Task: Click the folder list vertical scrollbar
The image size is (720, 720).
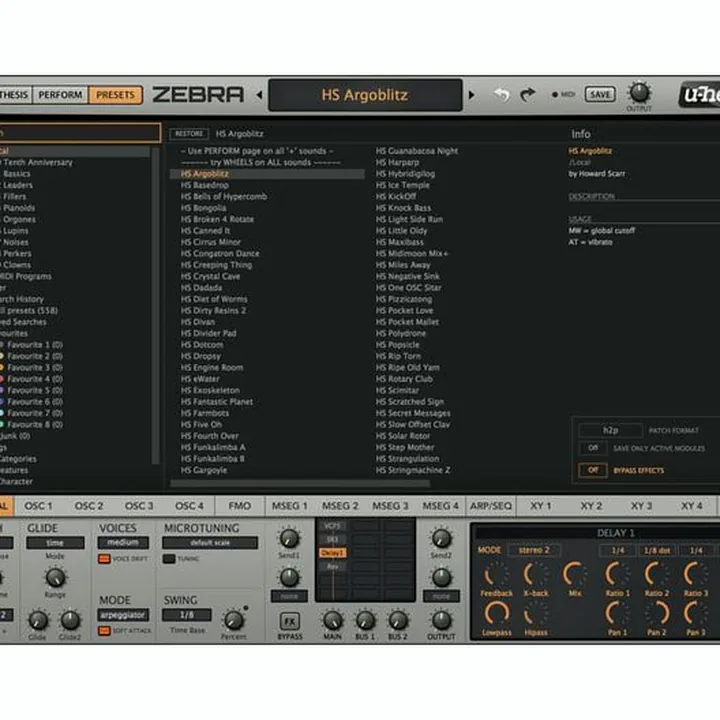Action: (x=156, y=305)
